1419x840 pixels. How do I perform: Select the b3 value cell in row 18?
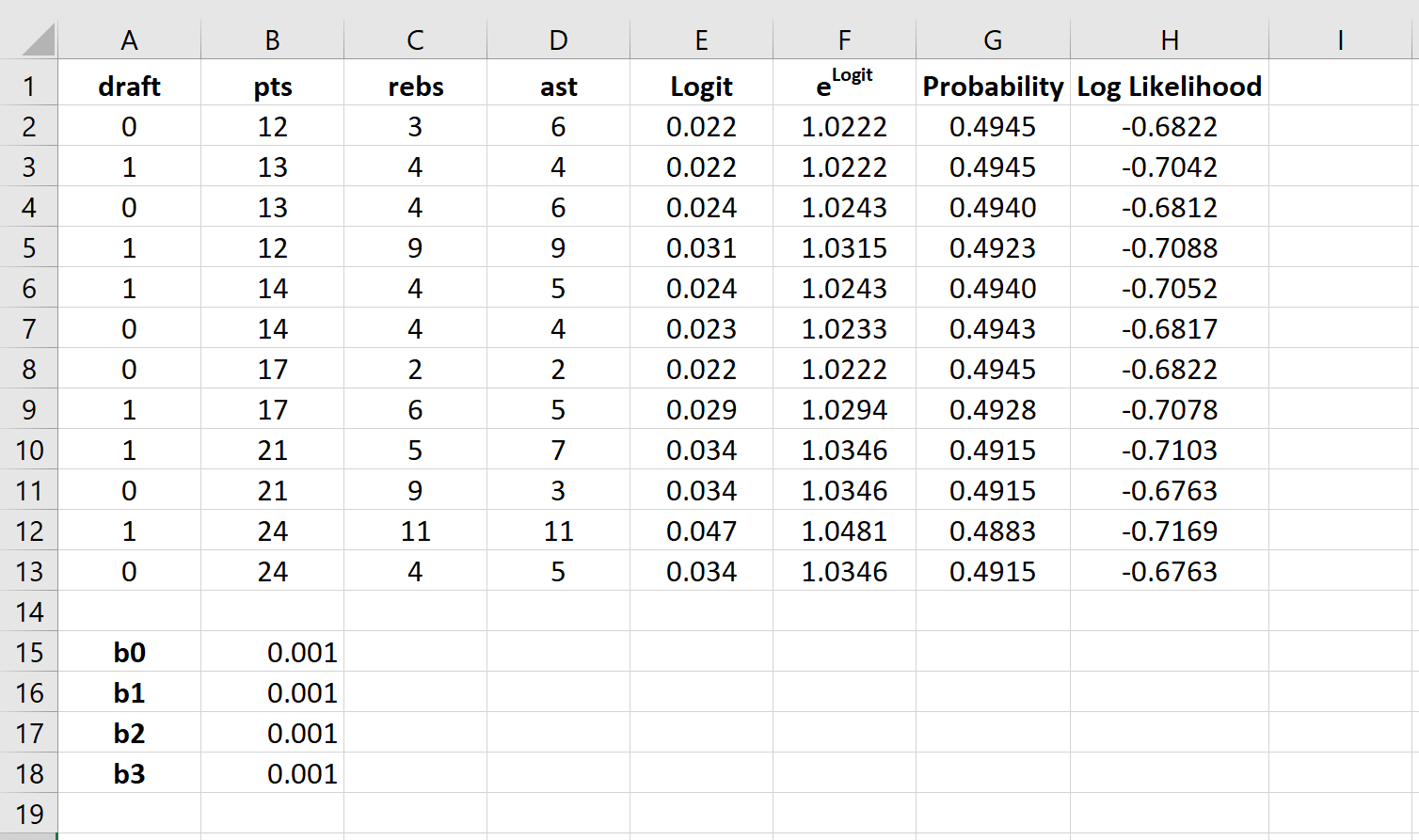(273, 774)
